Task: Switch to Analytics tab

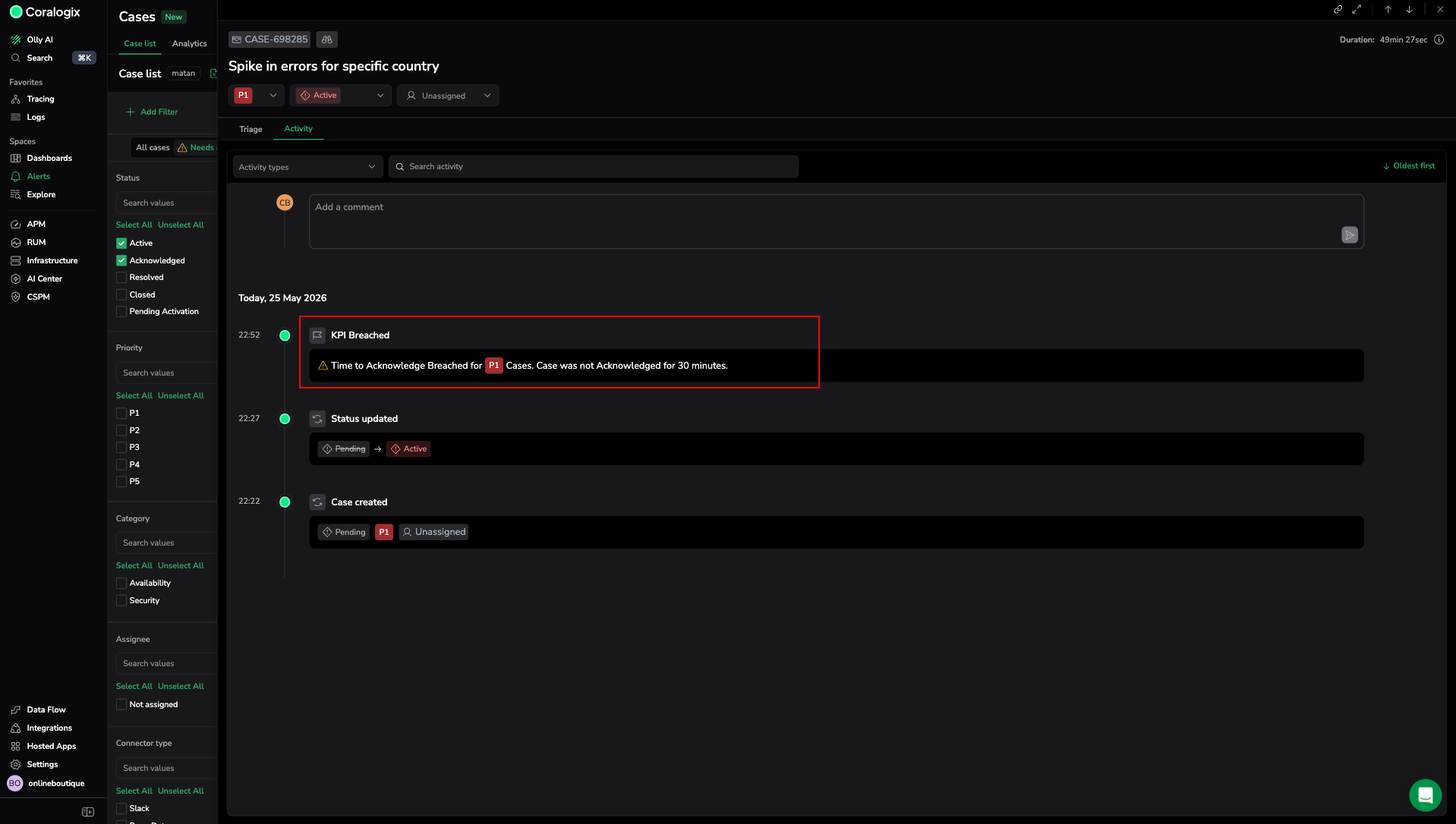Action: click(x=189, y=43)
